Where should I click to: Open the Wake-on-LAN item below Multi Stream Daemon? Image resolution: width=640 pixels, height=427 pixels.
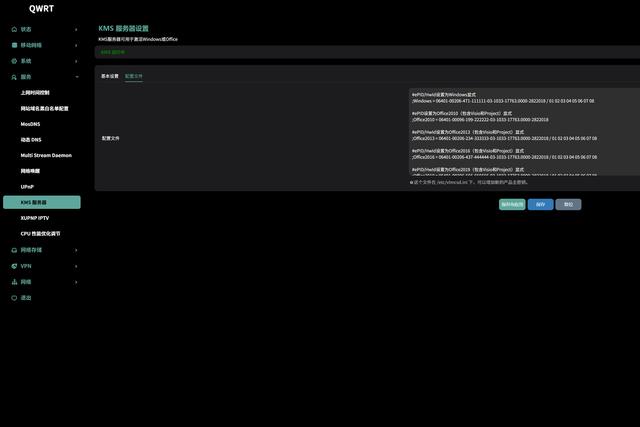pyautogui.click(x=30, y=171)
